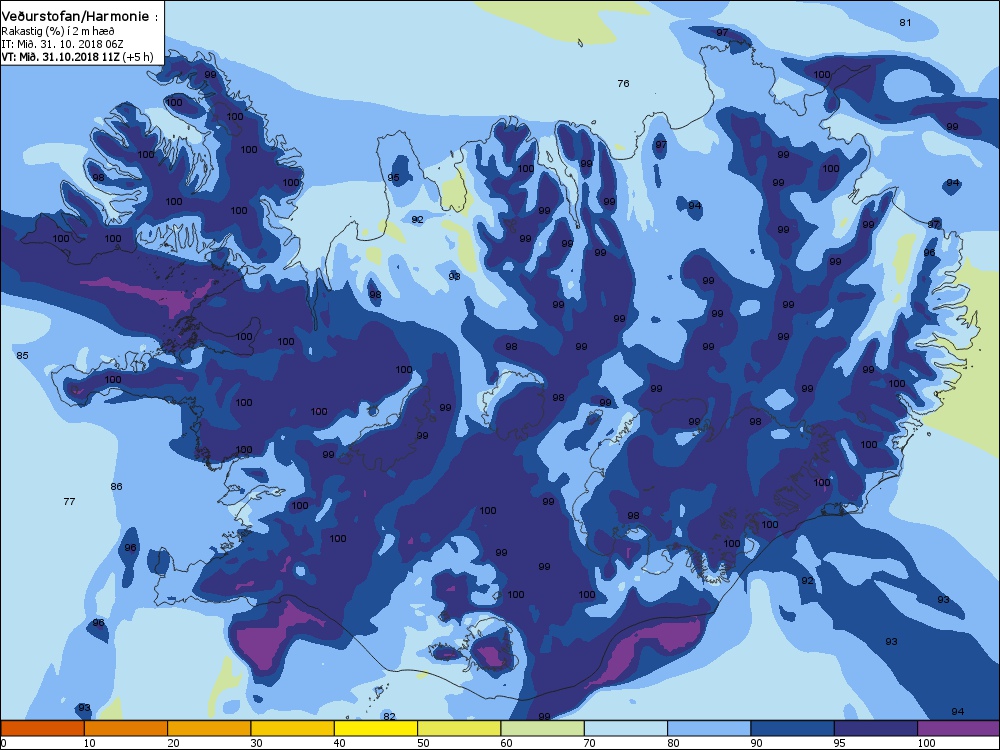Select the 80–90 medium blue legend swatch

pos(709,728)
